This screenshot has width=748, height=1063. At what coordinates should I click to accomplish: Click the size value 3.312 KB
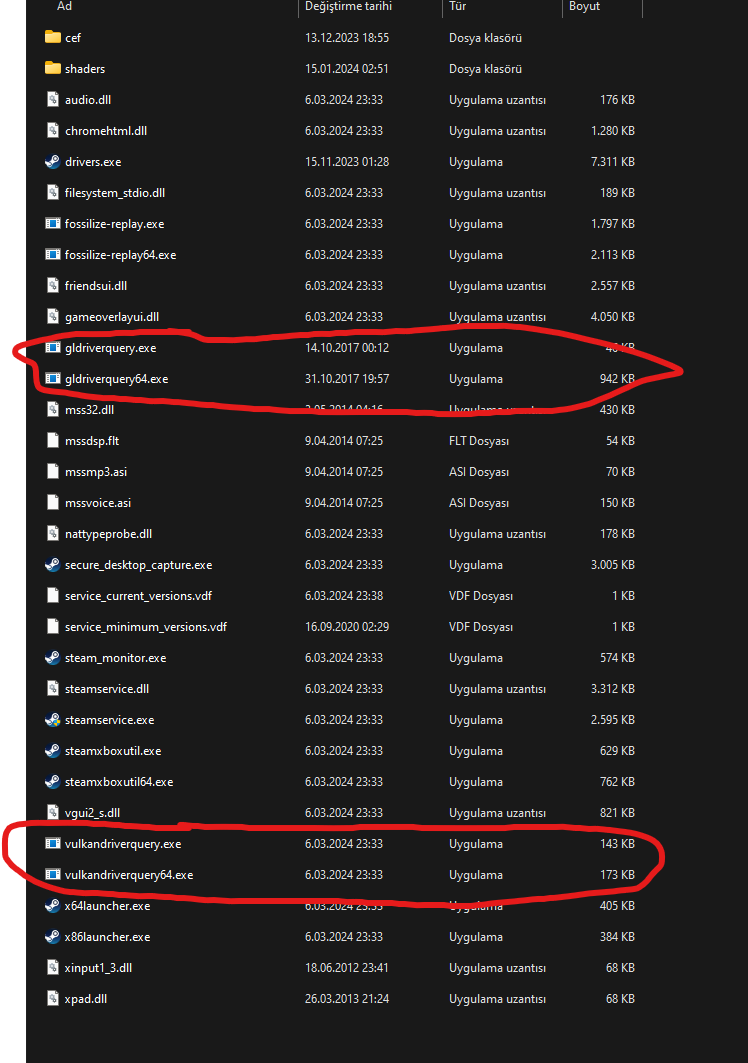pyautogui.click(x=613, y=689)
